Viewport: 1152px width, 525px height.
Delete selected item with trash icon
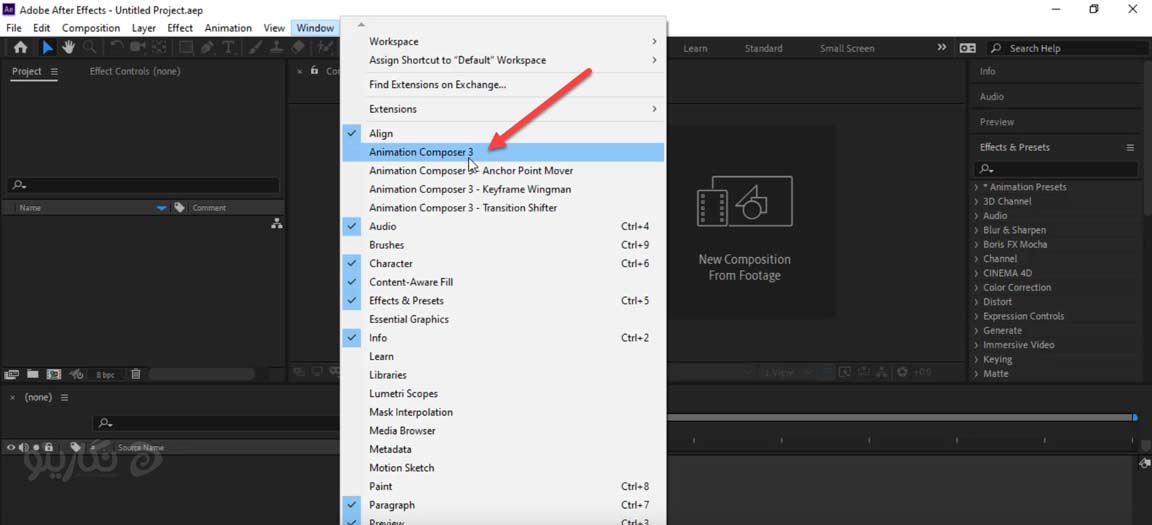[x=136, y=374]
